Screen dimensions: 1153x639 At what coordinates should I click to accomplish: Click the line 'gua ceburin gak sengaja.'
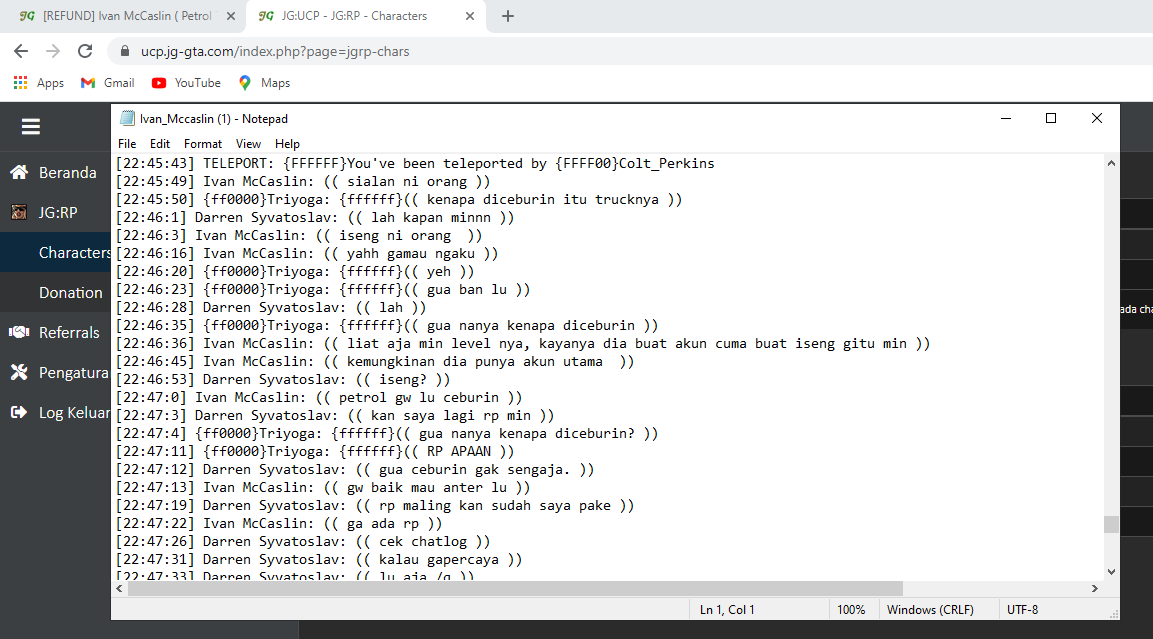pyautogui.click(x=355, y=469)
